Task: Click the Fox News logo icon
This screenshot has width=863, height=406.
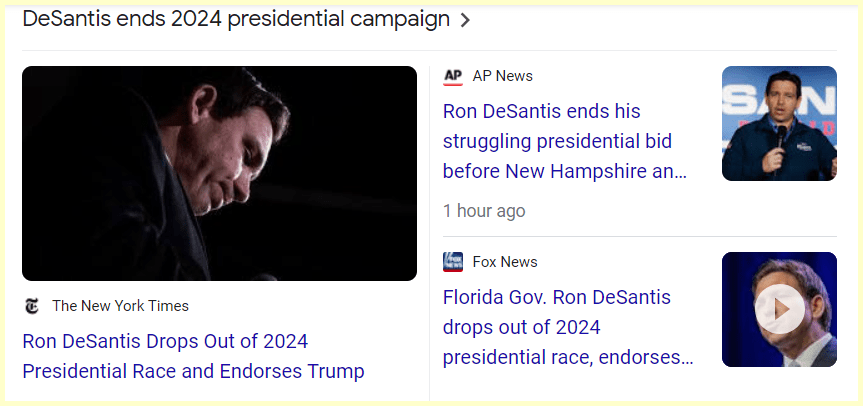Action: coord(453,262)
